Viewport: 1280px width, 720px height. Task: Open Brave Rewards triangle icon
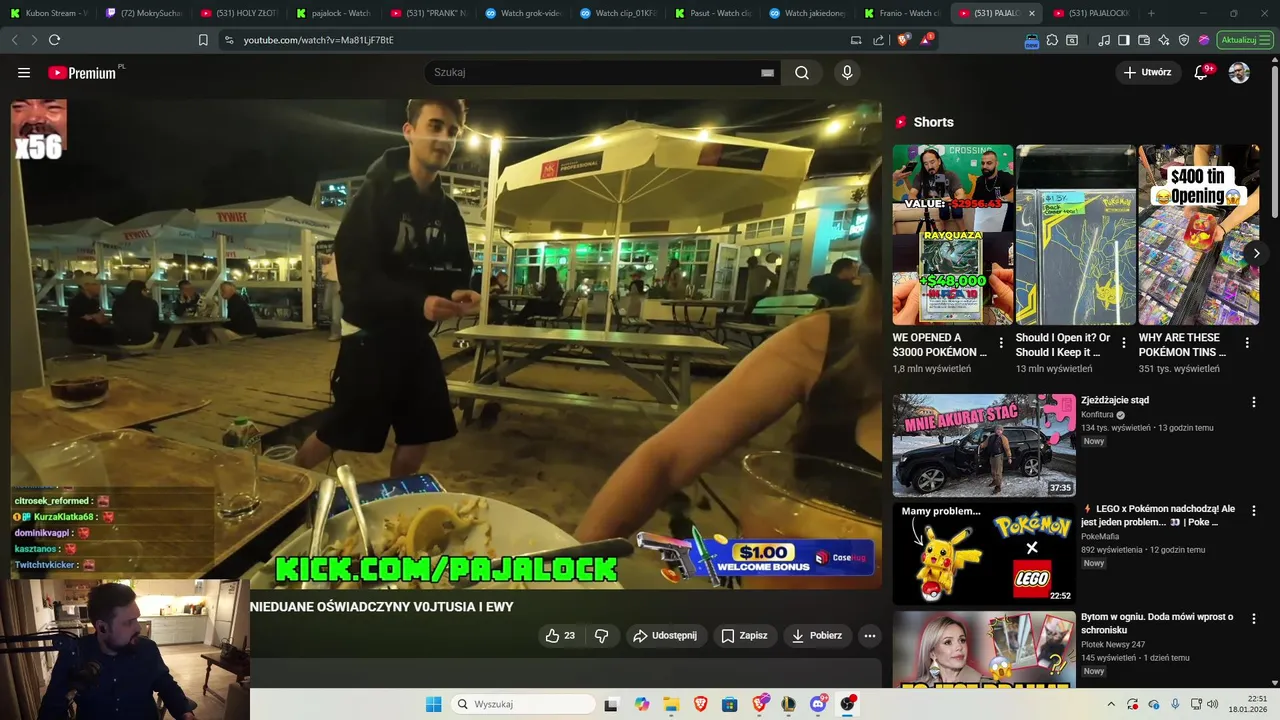point(927,40)
